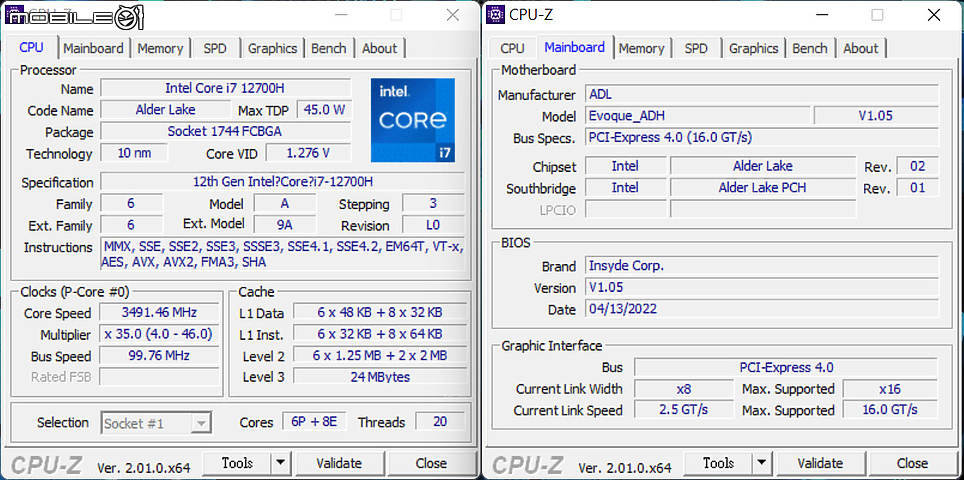Click CPU-Z app icon in right window title bar
Screen dimensions: 964x480
tap(497, 14)
